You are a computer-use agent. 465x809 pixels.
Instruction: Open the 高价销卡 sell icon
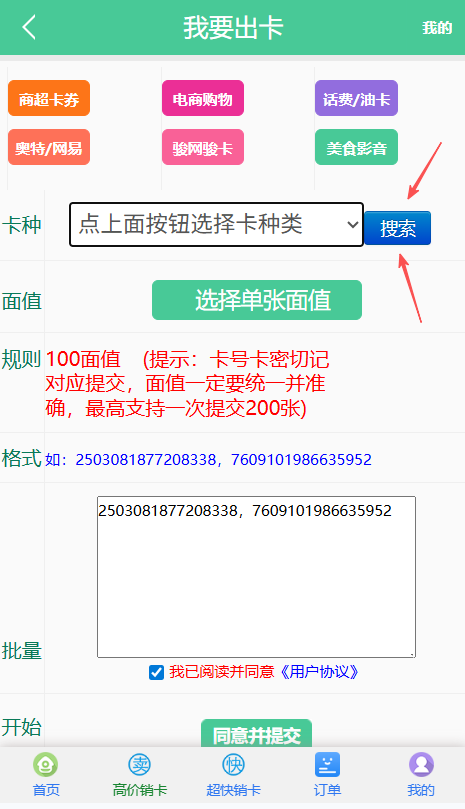pos(140,764)
